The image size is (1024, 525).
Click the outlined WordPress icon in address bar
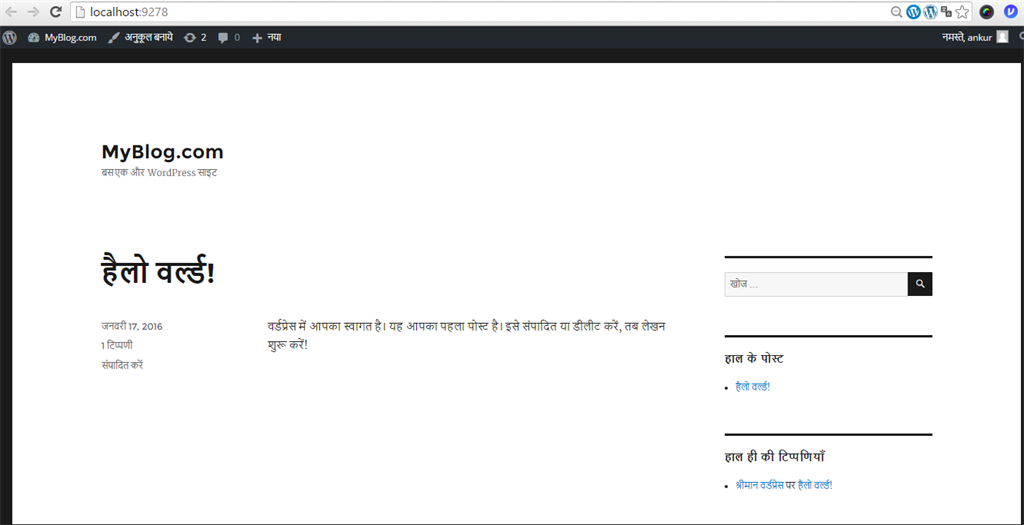pyautogui.click(x=930, y=12)
